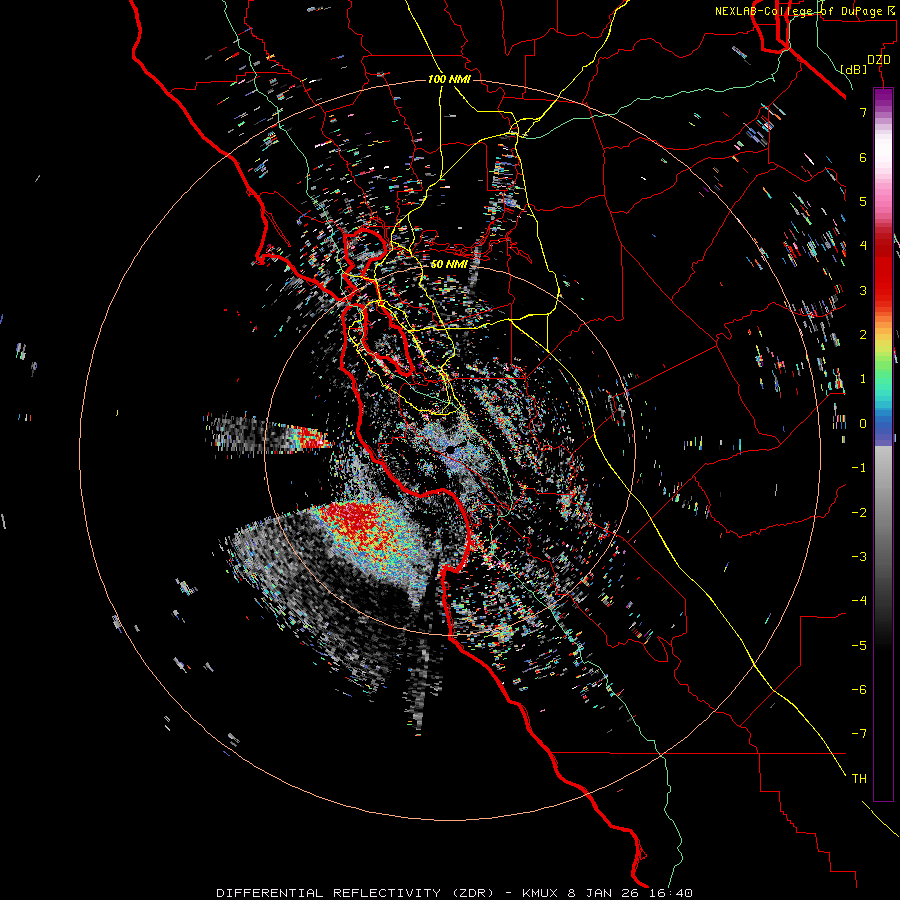Image resolution: width=900 pixels, height=900 pixels.
Task: Click the "NEXLAB-College of DuPage" credit text
Action: 798,11
